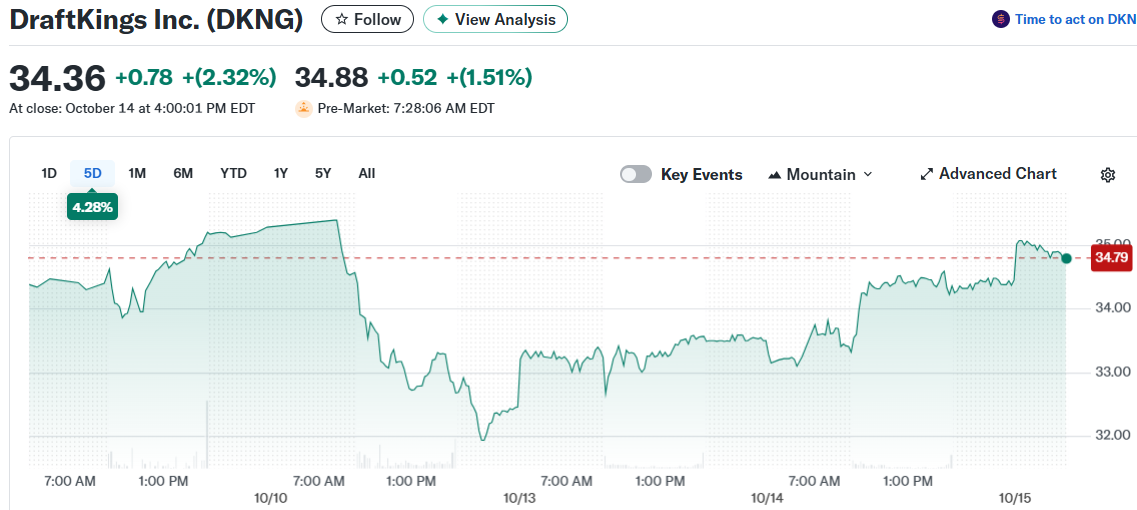The width and height of the screenshot is (1137, 510).
Task: Click the sparkle icon in View Analysis
Action: (443, 19)
